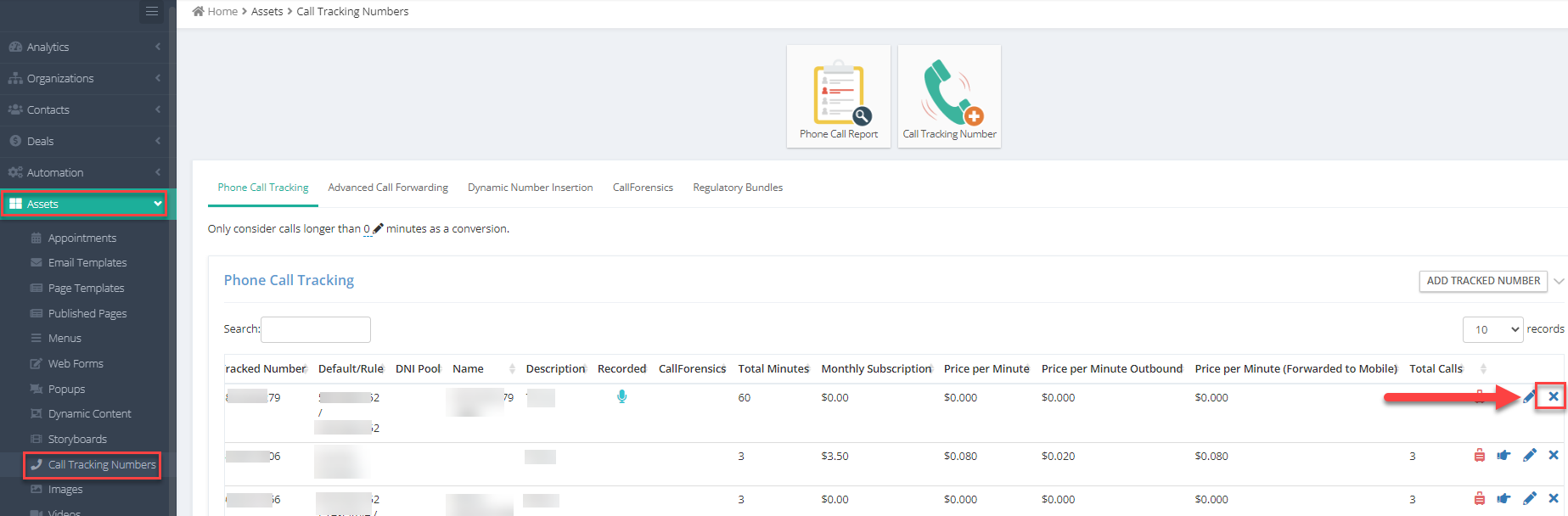Image resolution: width=1568 pixels, height=516 pixels.
Task: Go to Home breadcrumb link
Action: click(x=222, y=11)
